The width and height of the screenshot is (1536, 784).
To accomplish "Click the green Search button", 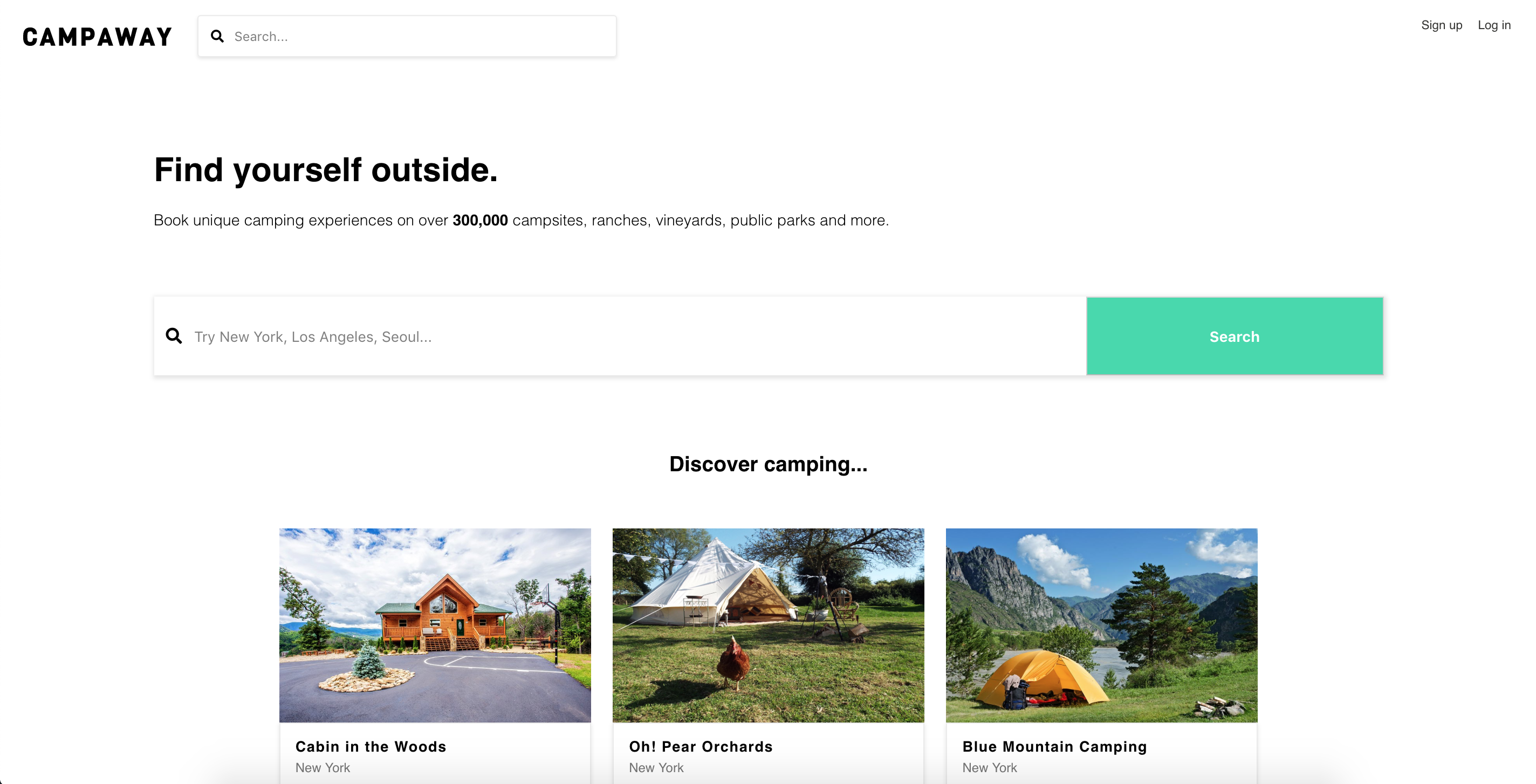I will pos(1235,336).
